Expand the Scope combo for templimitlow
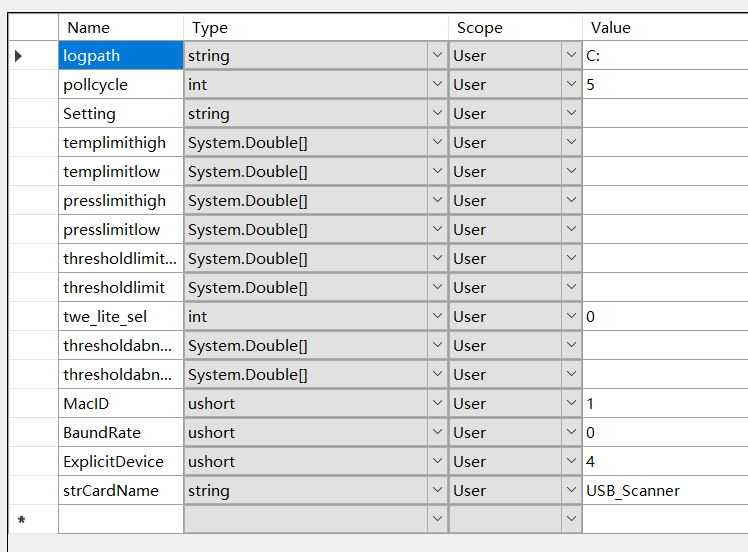Image resolution: width=748 pixels, height=552 pixels. click(571, 171)
